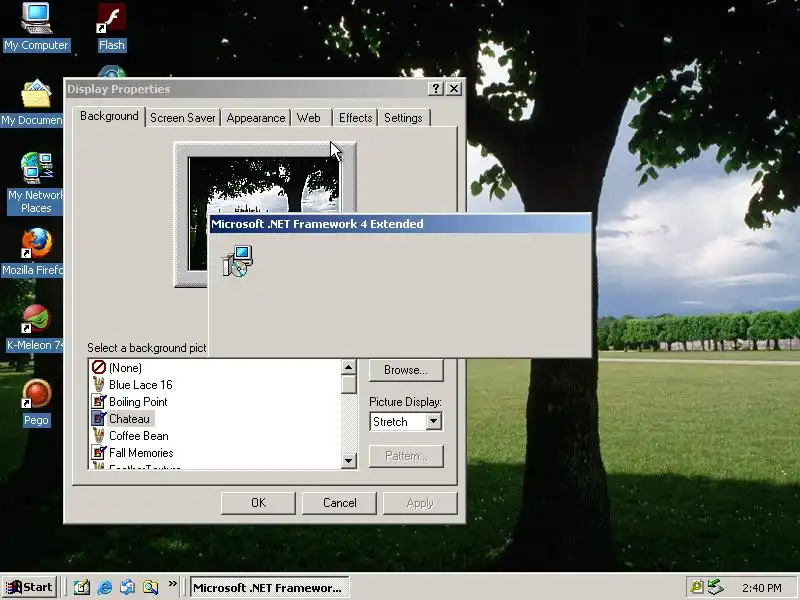
Task: Switch to the Screen Saver tab
Action: [x=183, y=118]
